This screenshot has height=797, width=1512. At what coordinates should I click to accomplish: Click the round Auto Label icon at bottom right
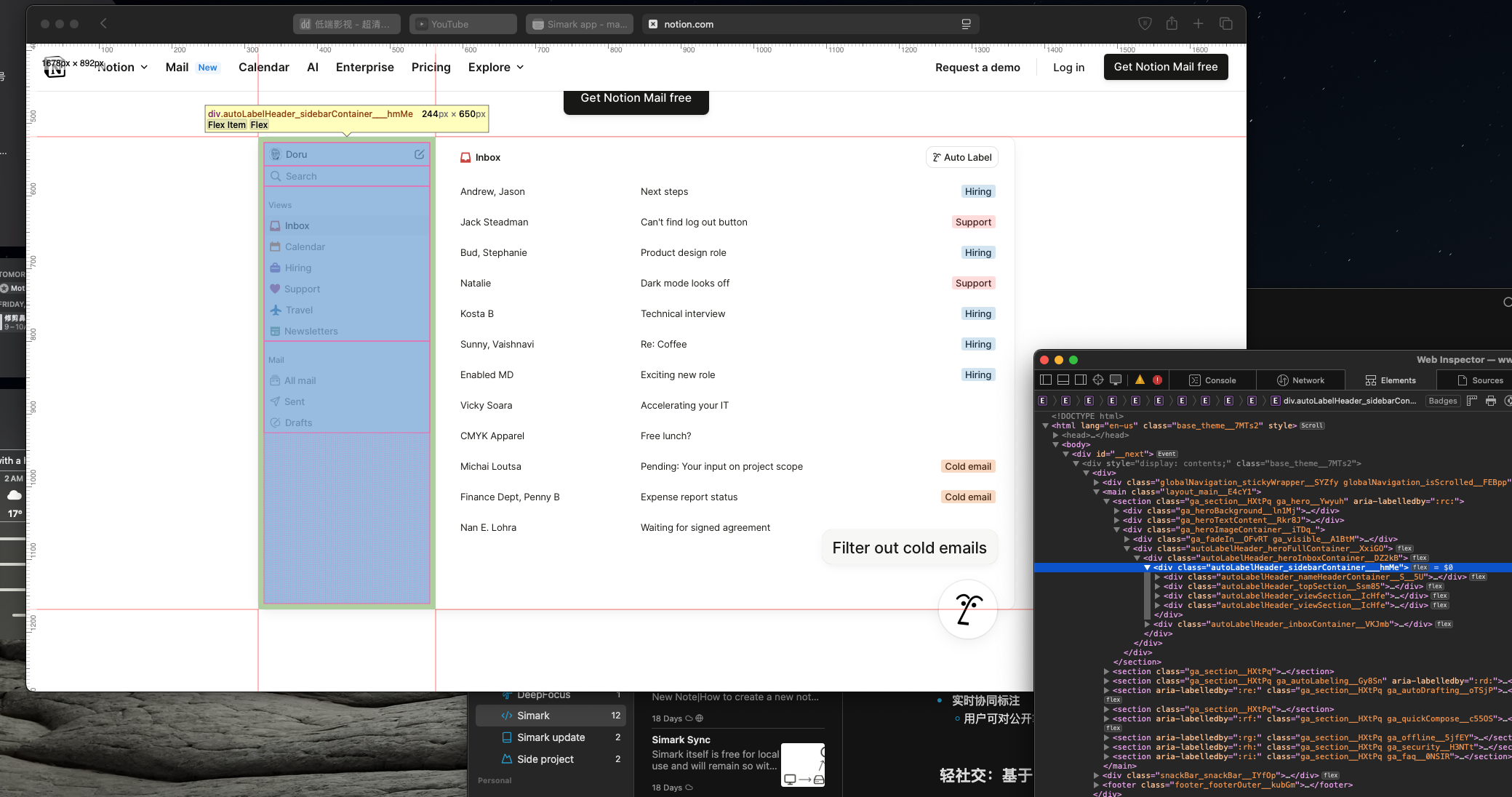point(968,609)
